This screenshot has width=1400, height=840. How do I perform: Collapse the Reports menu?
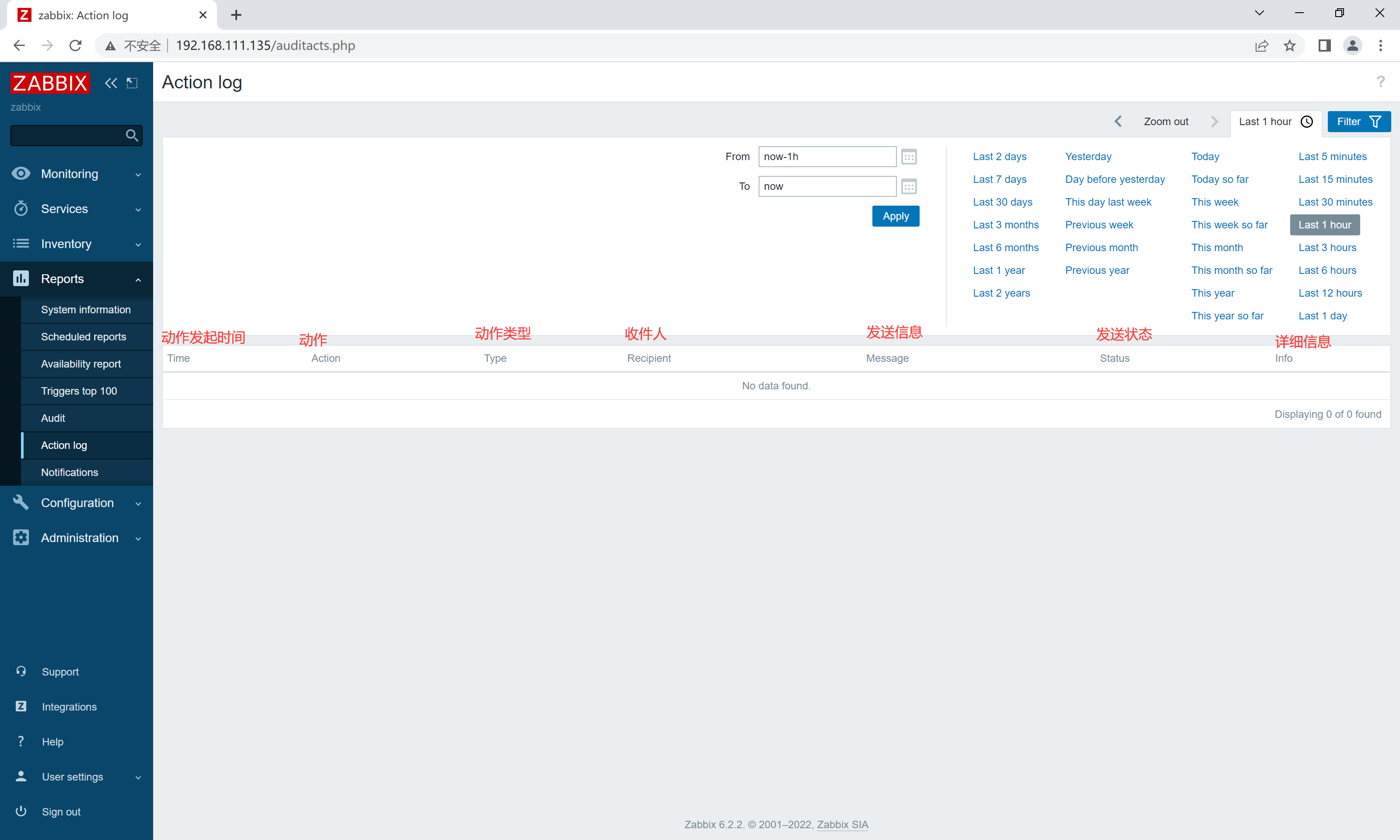(x=77, y=279)
